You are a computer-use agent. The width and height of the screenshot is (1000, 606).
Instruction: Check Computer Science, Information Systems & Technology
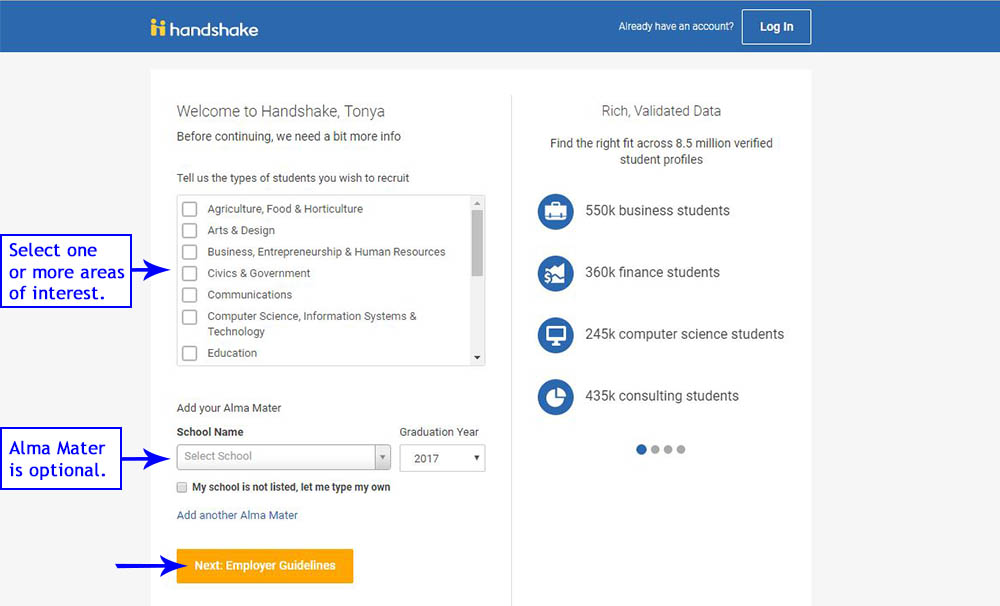(189, 317)
